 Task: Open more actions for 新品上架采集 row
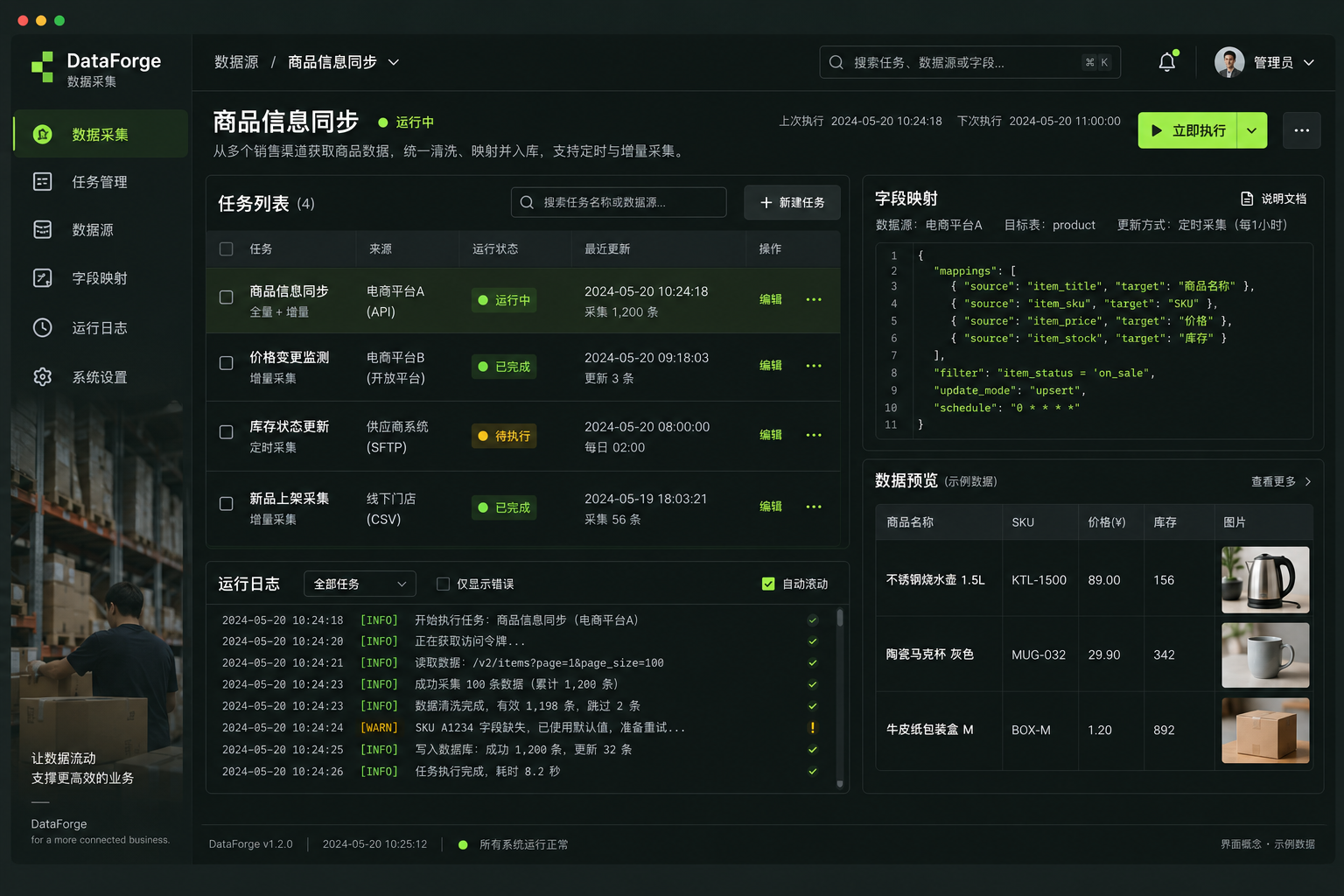click(814, 507)
